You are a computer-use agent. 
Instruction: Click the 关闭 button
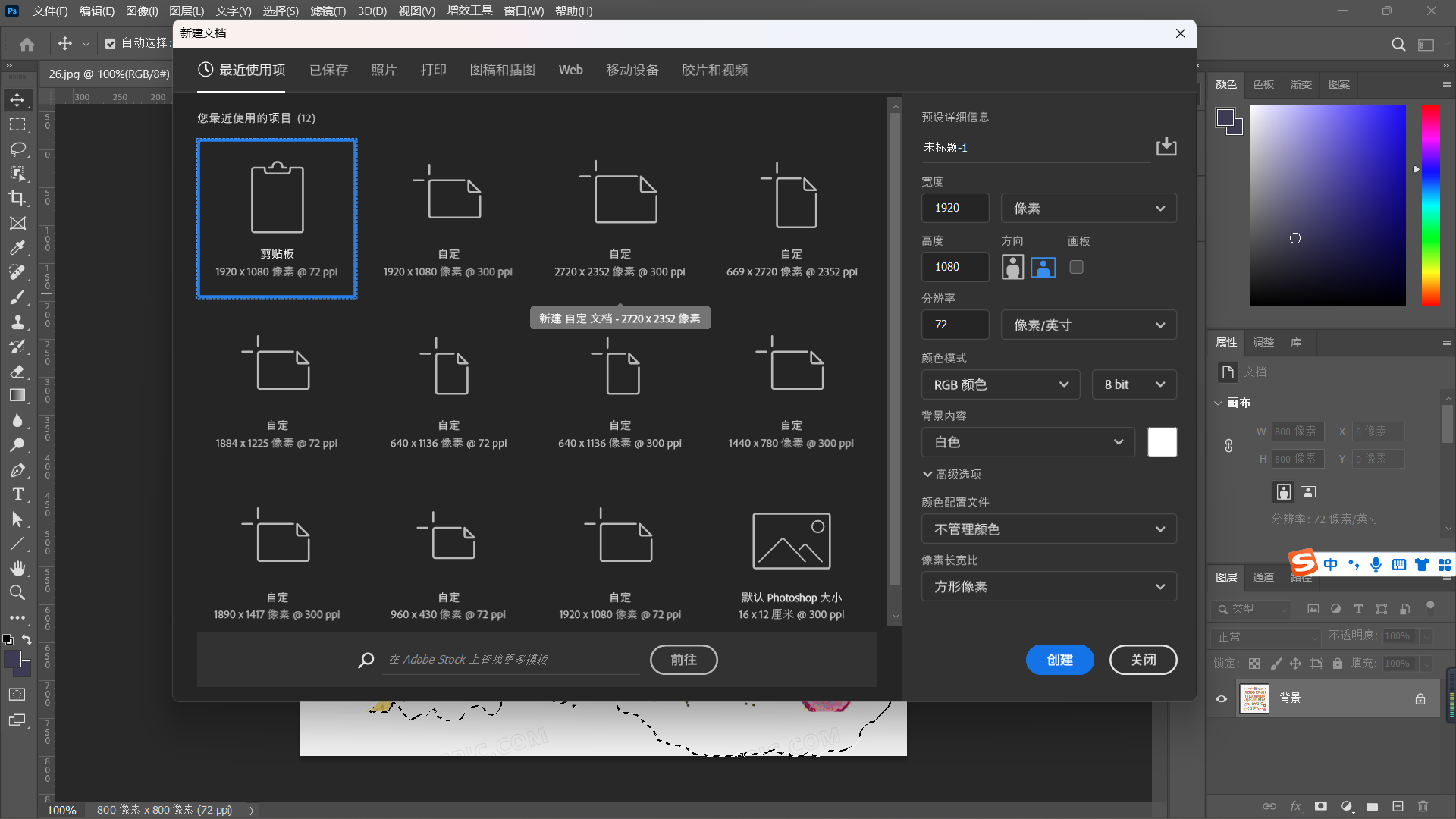(x=1143, y=660)
